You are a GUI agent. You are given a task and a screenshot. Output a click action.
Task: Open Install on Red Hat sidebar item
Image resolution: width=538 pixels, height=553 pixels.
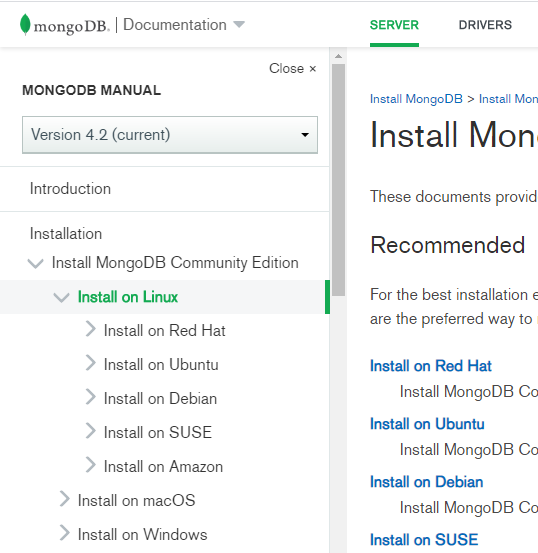(x=164, y=331)
